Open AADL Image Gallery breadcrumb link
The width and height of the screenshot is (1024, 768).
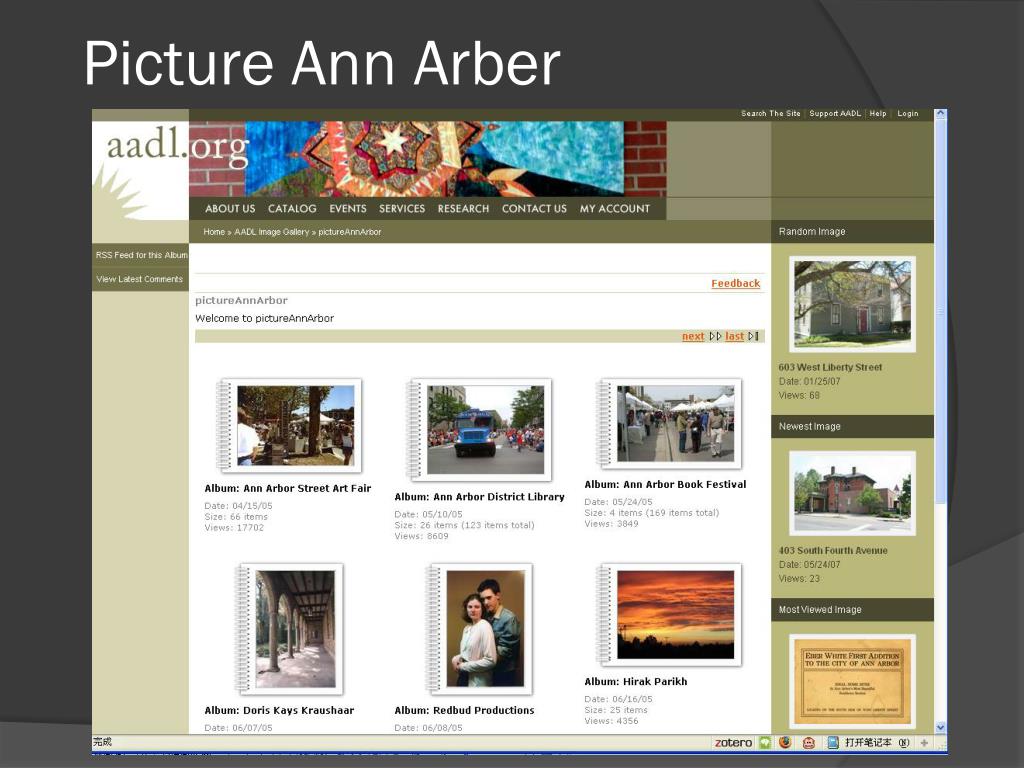[x=272, y=232]
